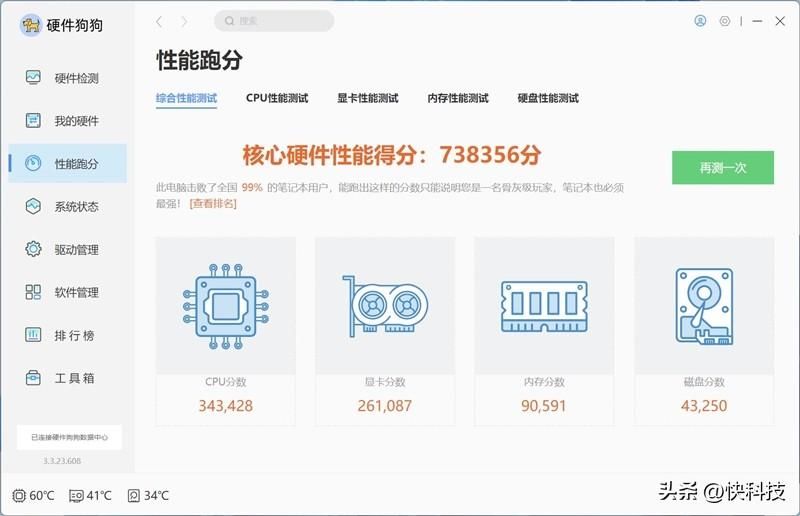
Task: Open the 查看排名 link
Action: 213,204
